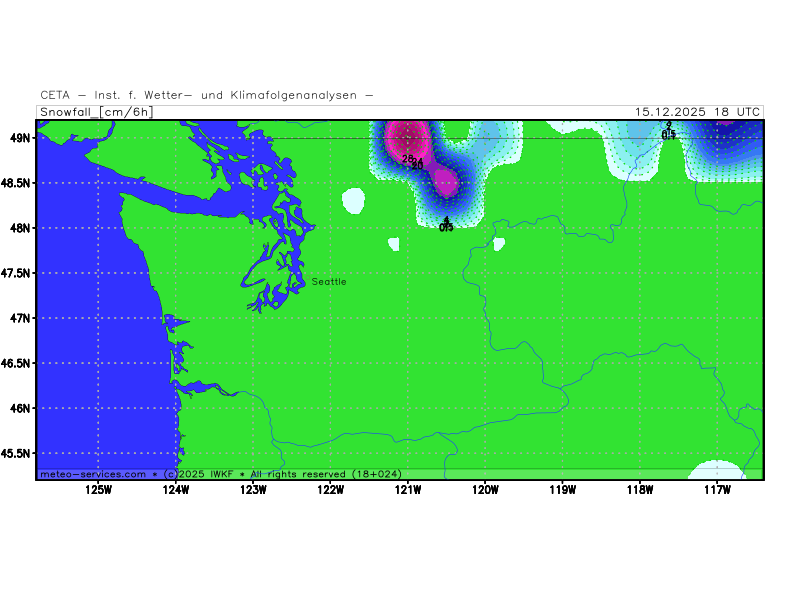Click the 46N latitude label
The image size is (800, 600).
pyautogui.click(x=19, y=408)
